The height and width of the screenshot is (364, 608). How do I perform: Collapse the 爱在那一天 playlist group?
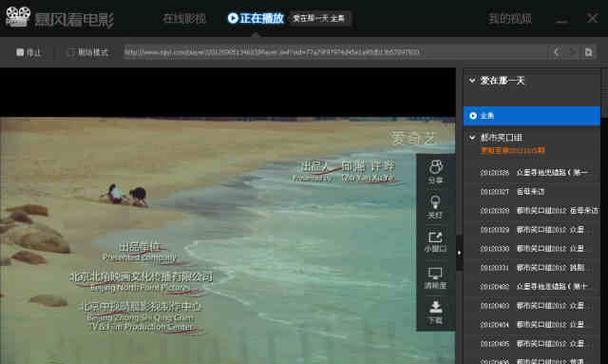(x=472, y=81)
